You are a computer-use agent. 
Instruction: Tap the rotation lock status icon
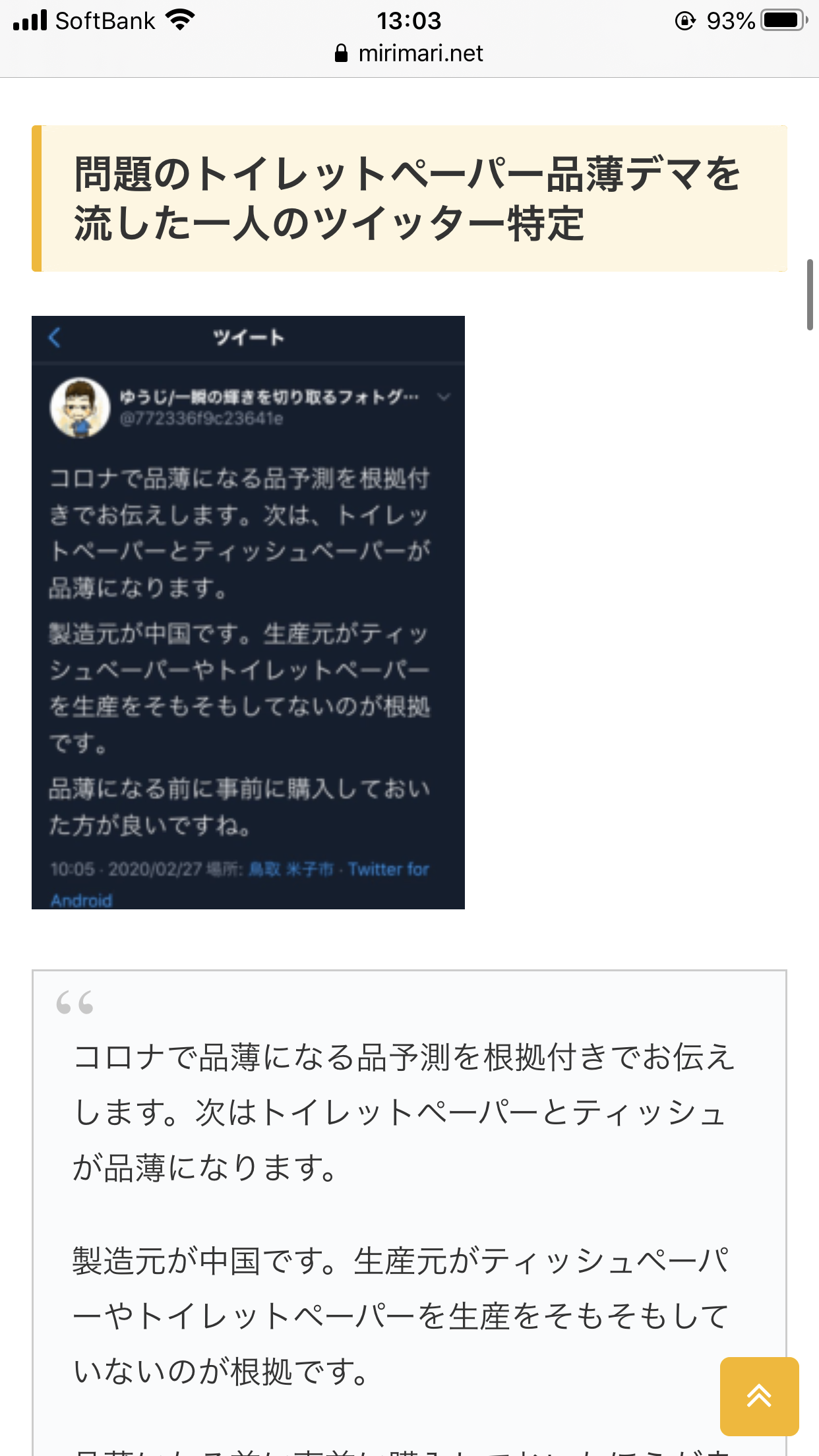coord(685,21)
